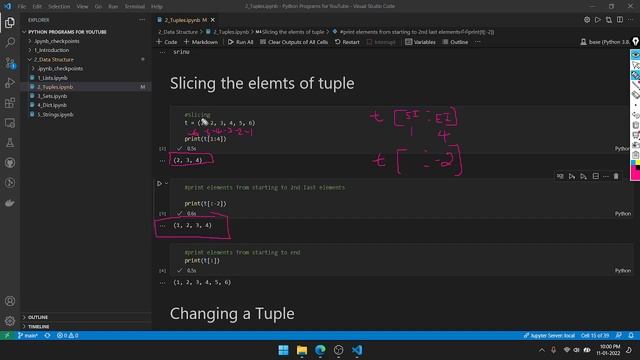640x360 pixels.
Task: Open the Terminal menu
Action: click(x=135, y=7)
